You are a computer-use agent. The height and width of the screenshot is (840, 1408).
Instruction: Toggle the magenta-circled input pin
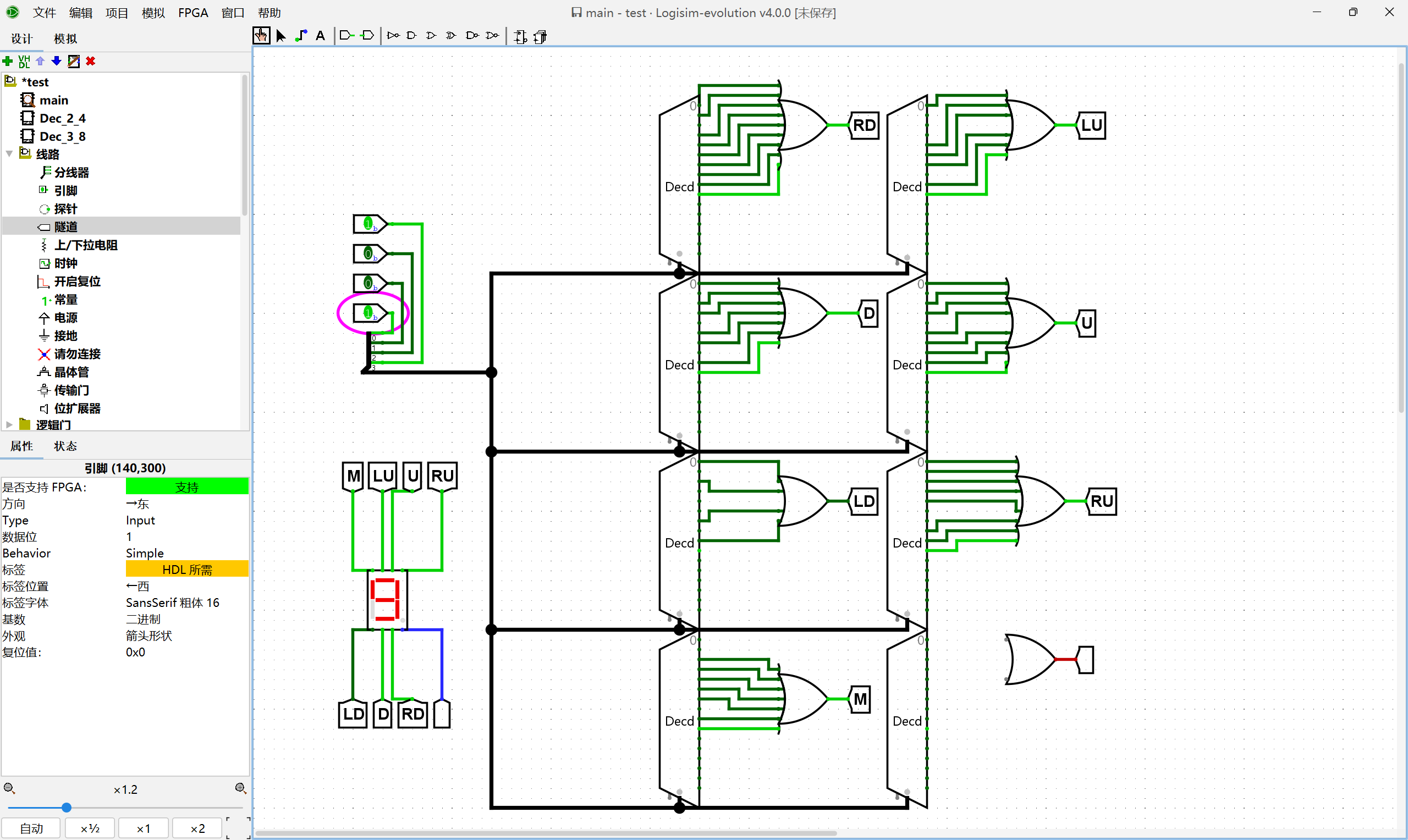pos(367,312)
